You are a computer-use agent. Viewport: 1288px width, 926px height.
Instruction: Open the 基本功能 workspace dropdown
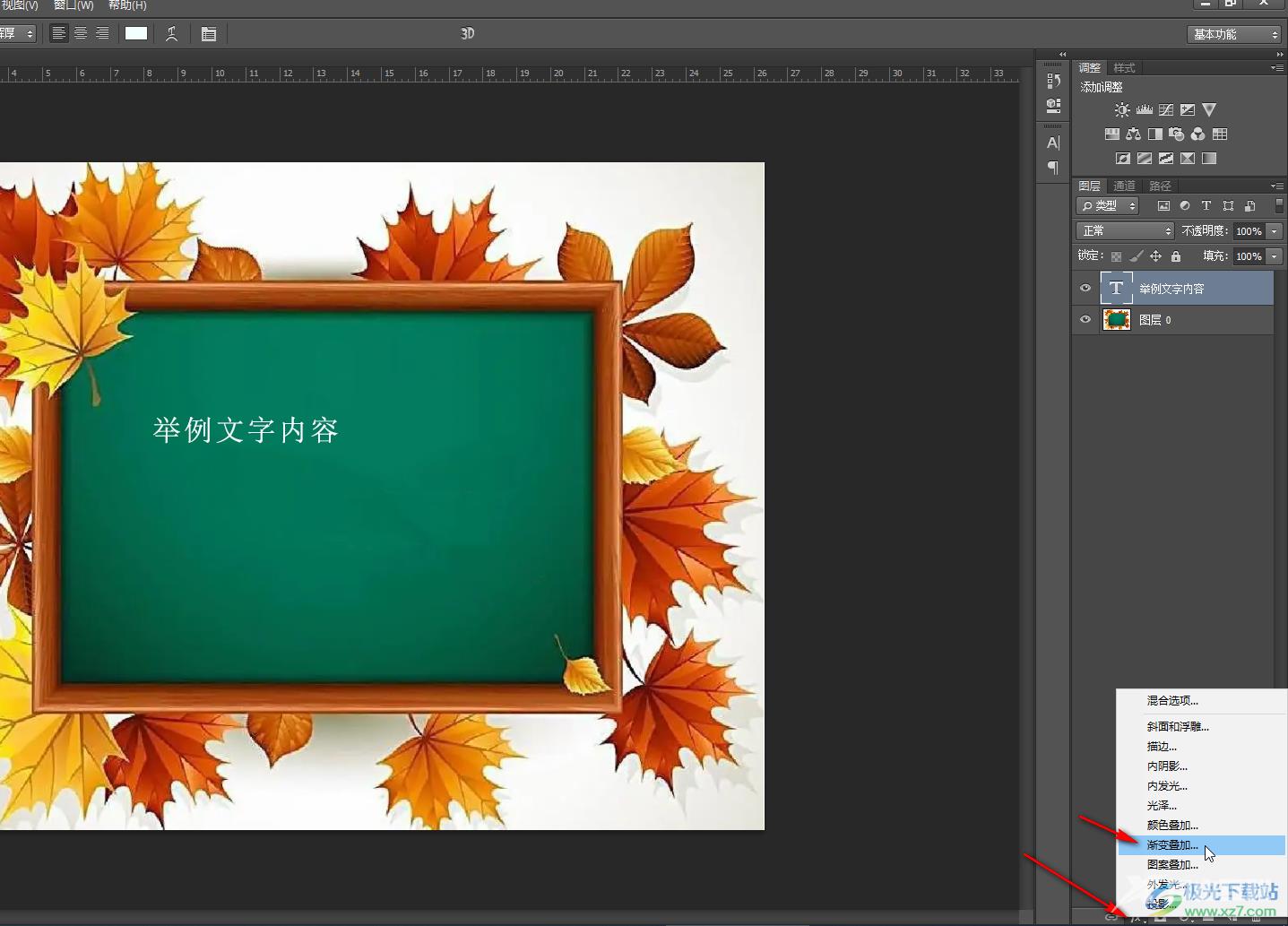[x=1234, y=34]
